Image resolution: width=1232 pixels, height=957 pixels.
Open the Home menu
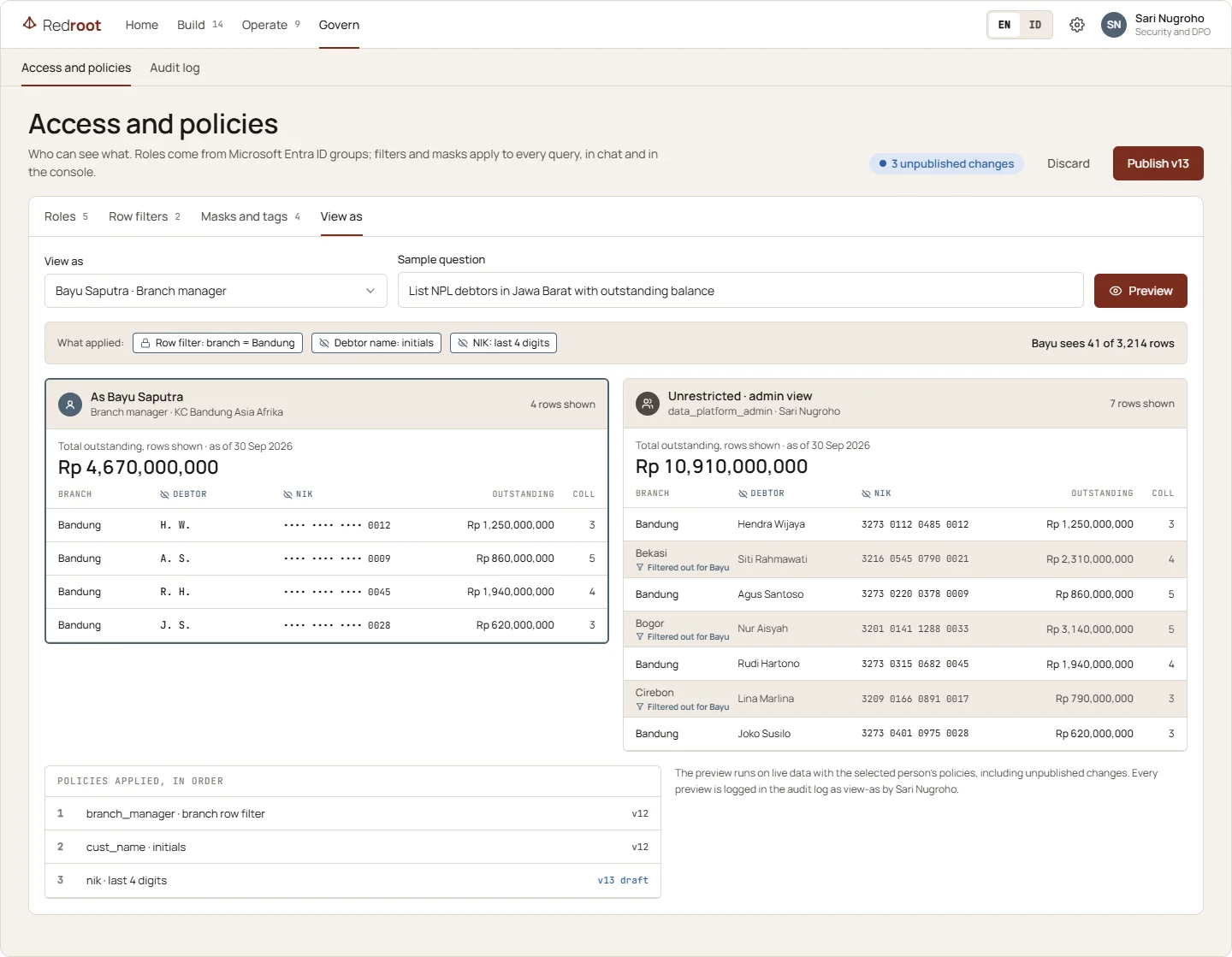(x=142, y=25)
